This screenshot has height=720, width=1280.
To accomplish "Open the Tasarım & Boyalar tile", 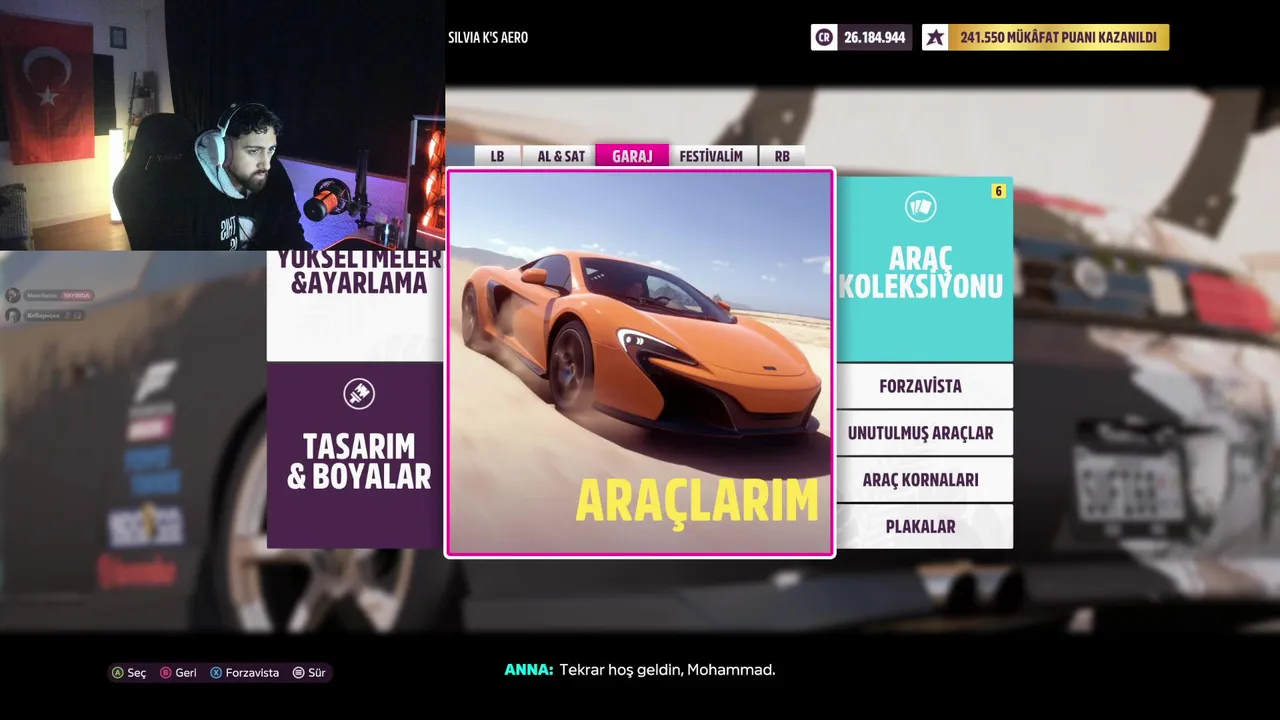I will click(x=356, y=455).
